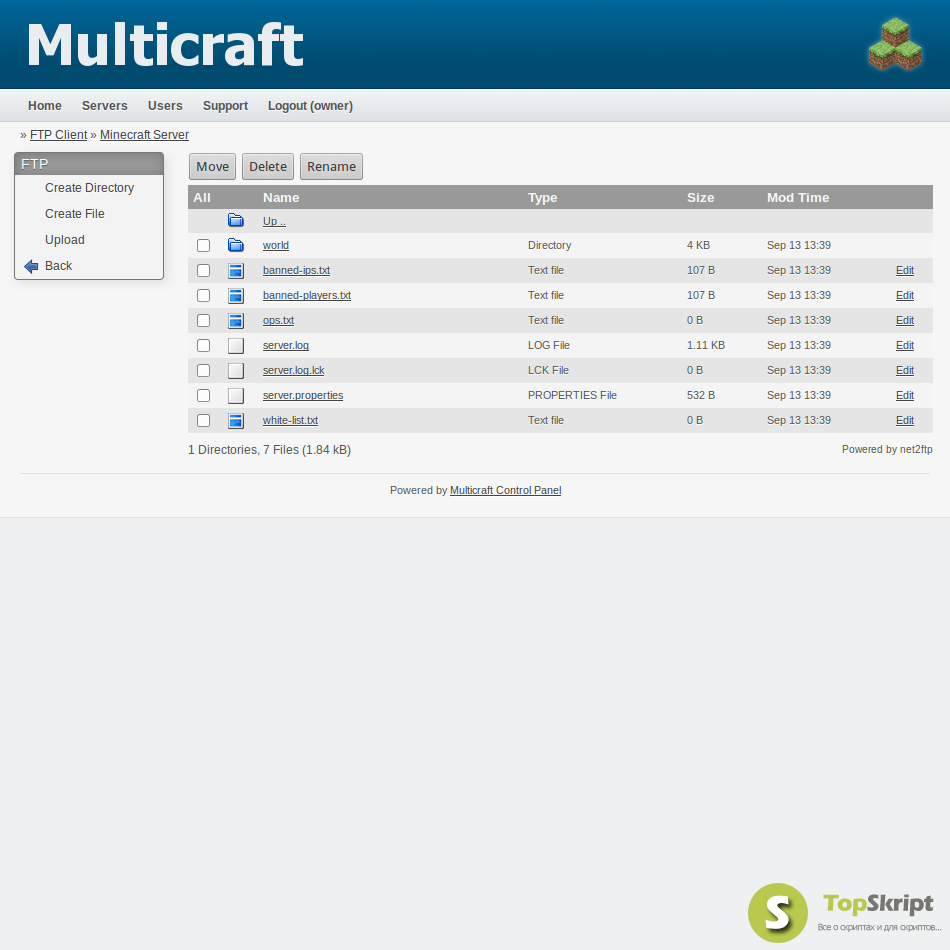950x950 pixels.
Task: Click the banned-ips.txt file icon
Action: (x=236, y=270)
